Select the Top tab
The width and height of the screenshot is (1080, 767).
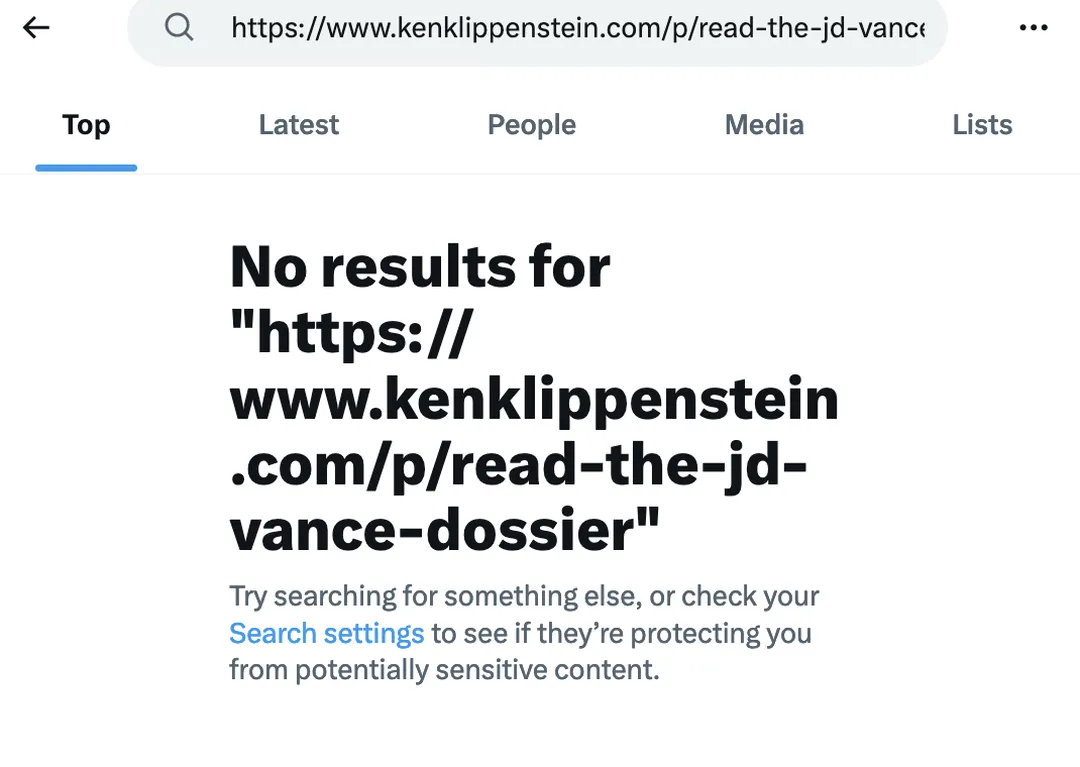point(86,125)
